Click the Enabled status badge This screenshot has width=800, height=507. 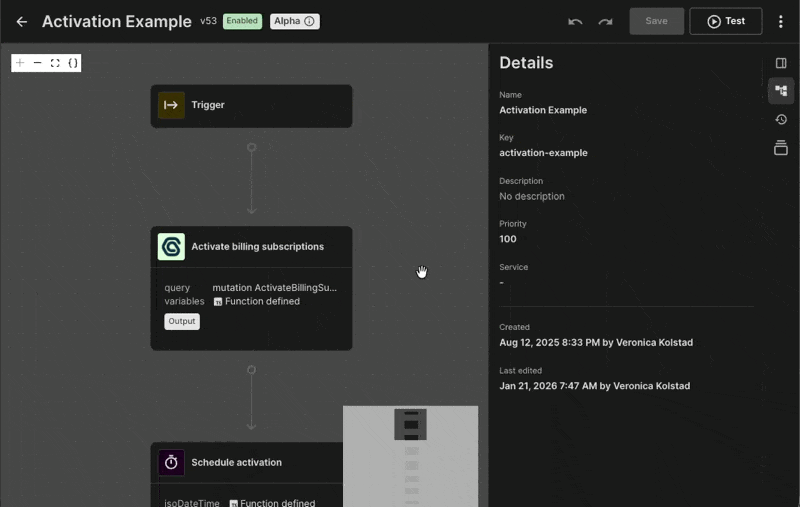(242, 21)
